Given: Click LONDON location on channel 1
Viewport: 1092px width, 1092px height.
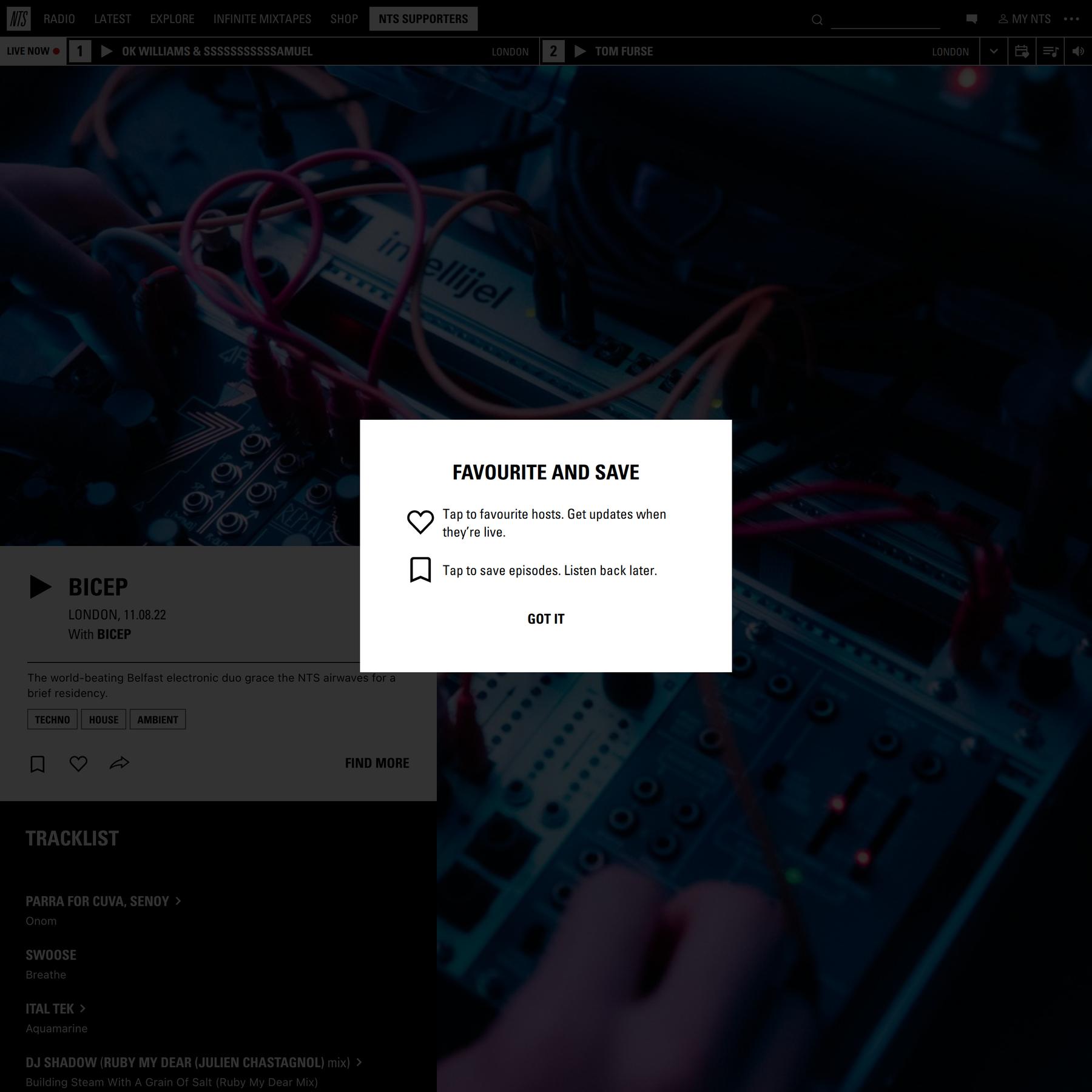Looking at the screenshot, I should pyautogui.click(x=510, y=52).
